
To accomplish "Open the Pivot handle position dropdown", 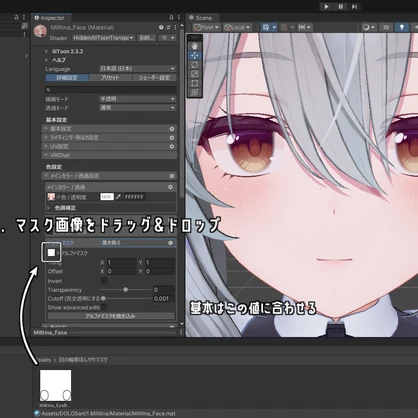I will [206, 27].
